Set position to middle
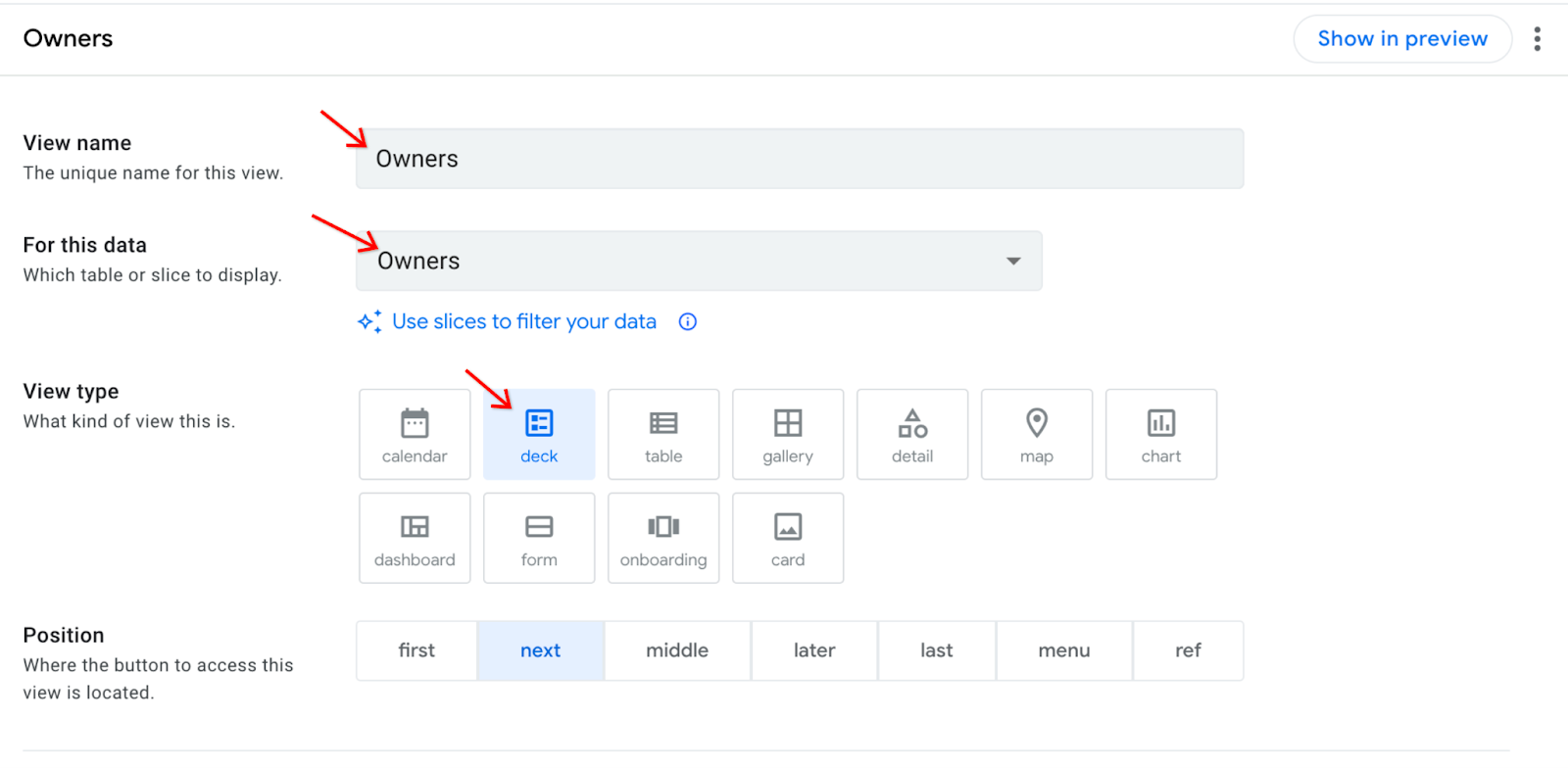This screenshot has height=768, width=1568. [x=677, y=650]
